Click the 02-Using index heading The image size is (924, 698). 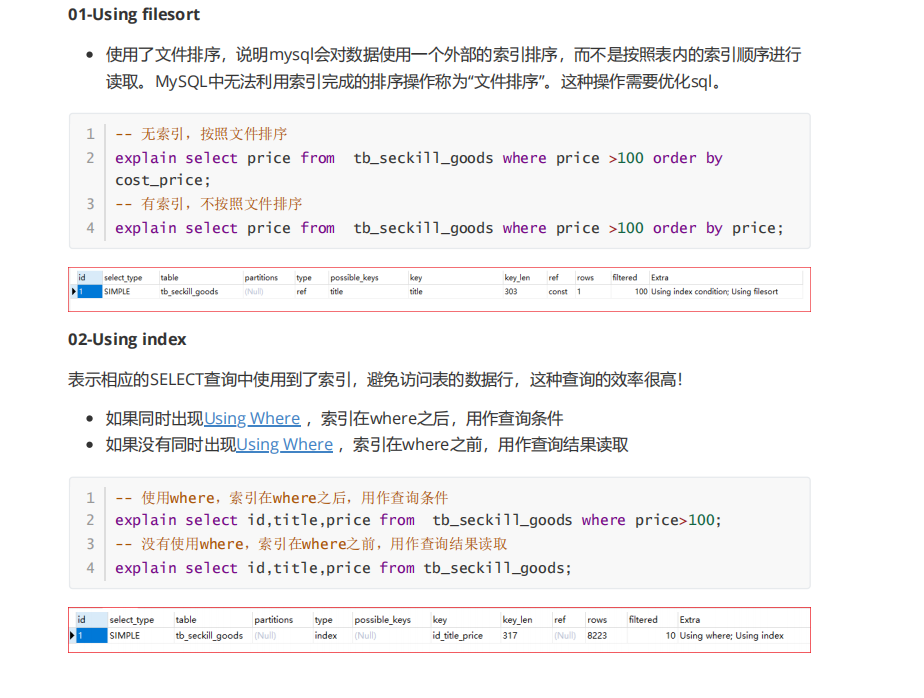(x=127, y=340)
